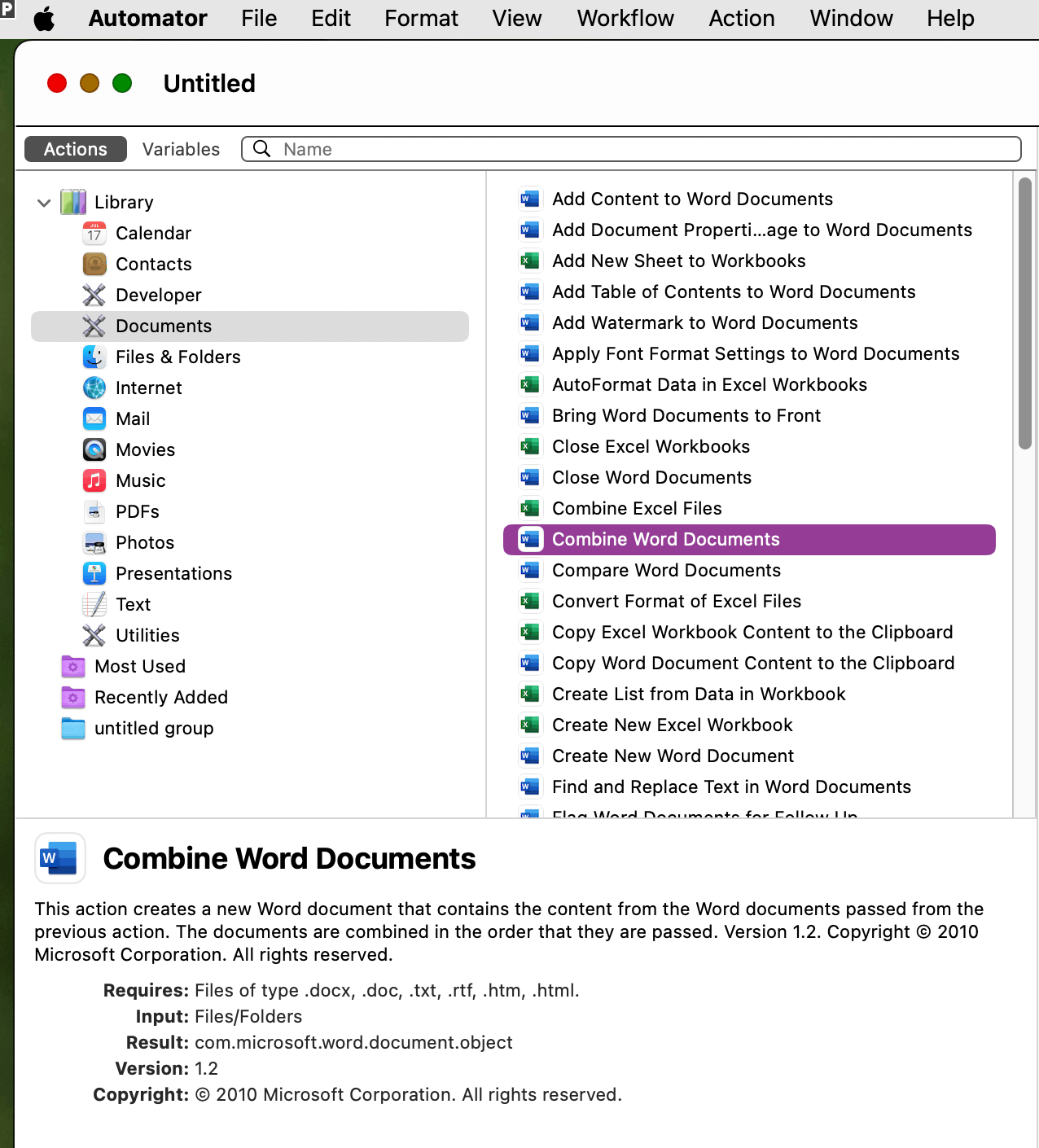1039x1148 pixels.
Task: Click the Untitled window title
Action: pyautogui.click(x=209, y=83)
